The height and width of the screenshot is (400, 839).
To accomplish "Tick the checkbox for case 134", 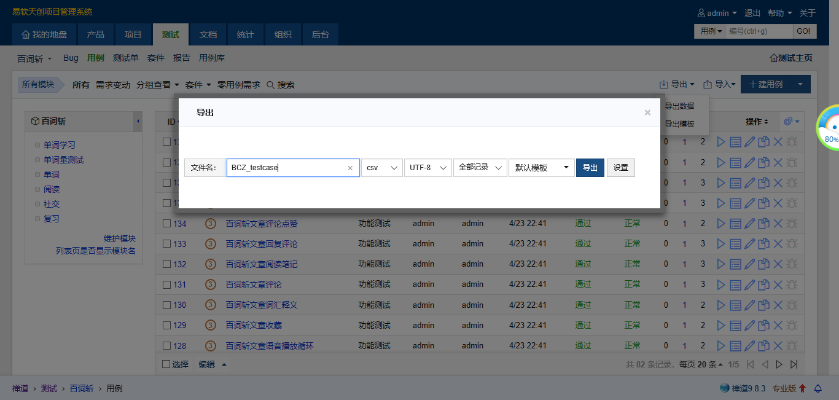I will tap(167, 223).
